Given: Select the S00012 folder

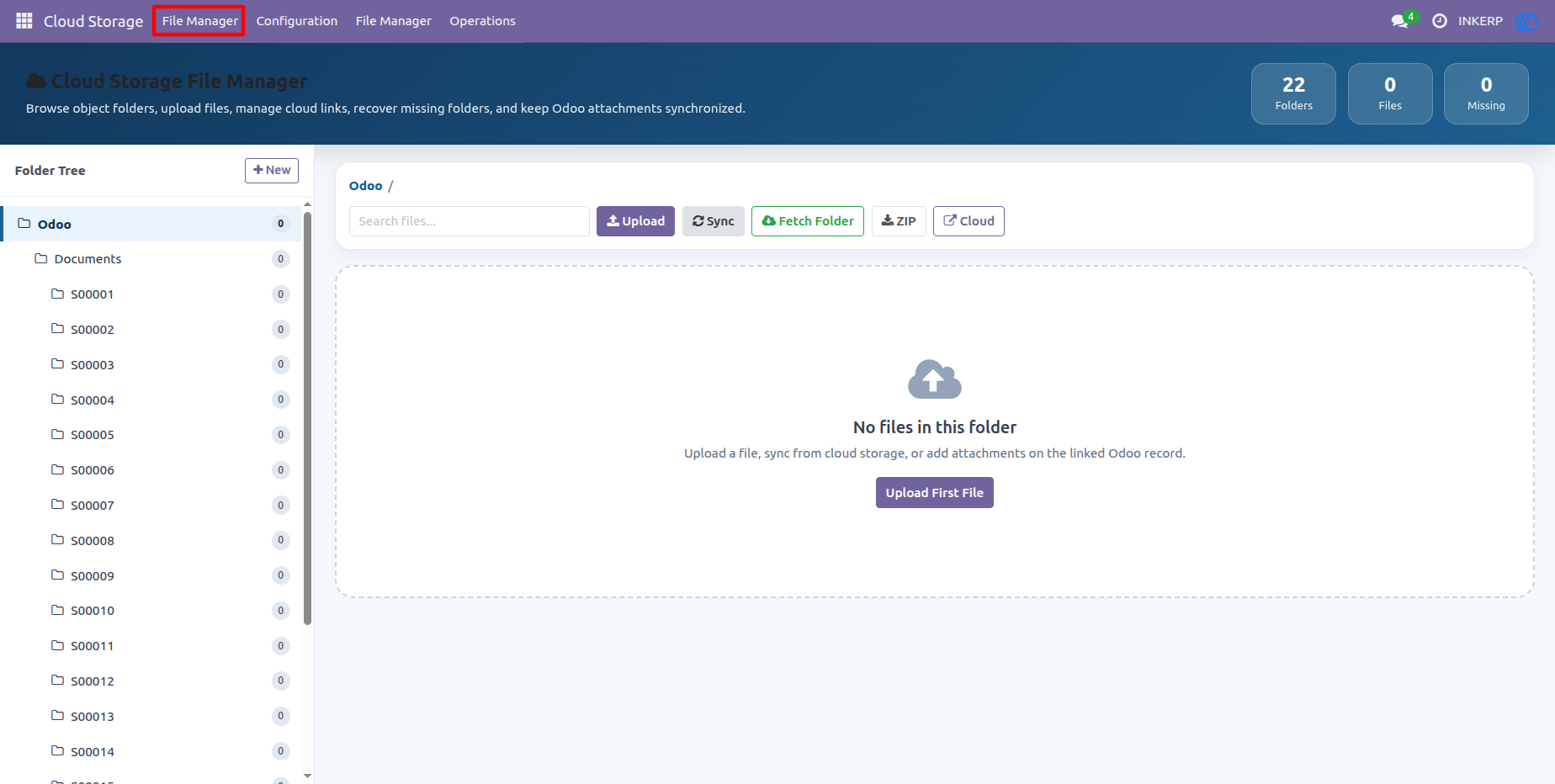Looking at the screenshot, I should click(151, 681).
